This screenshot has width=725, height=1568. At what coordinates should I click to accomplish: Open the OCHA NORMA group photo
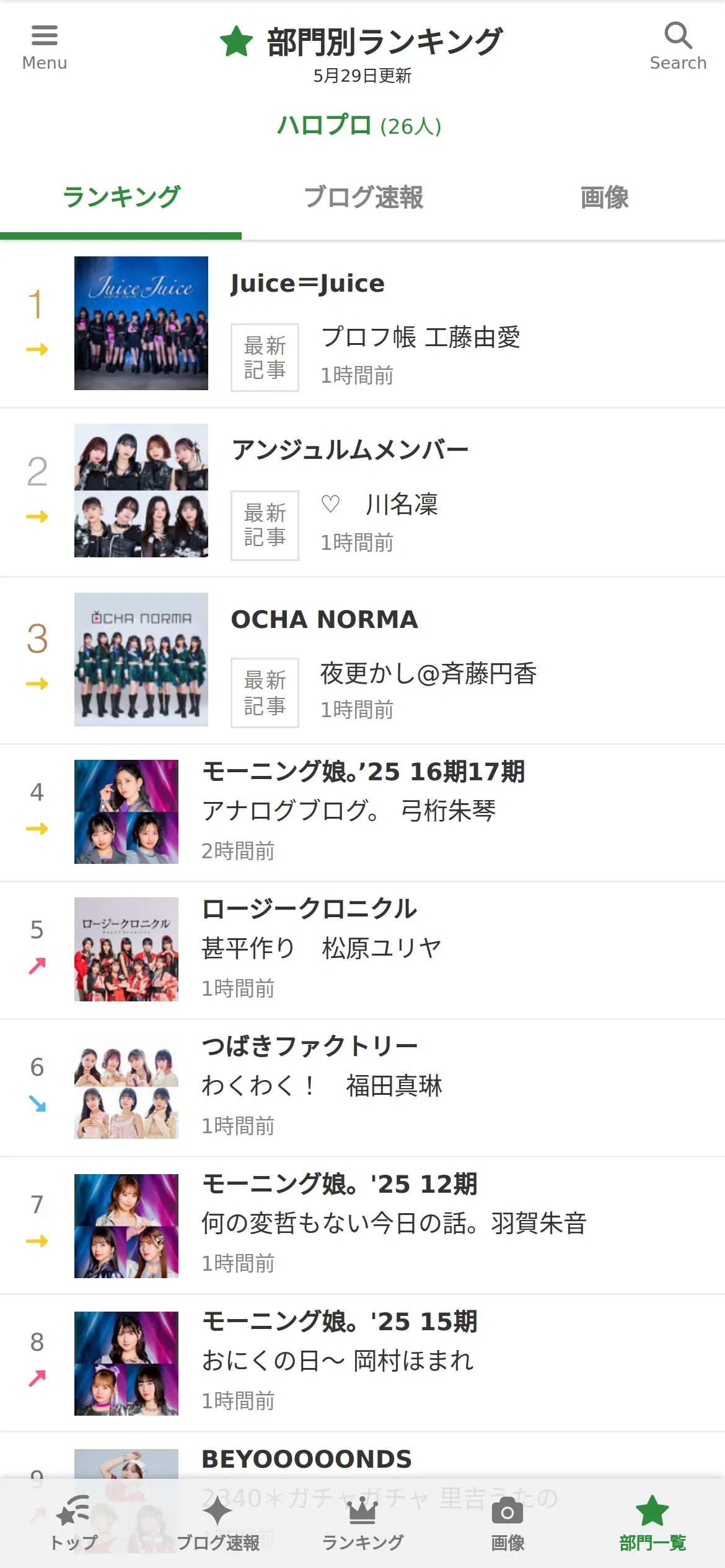(x=141, y=660)
